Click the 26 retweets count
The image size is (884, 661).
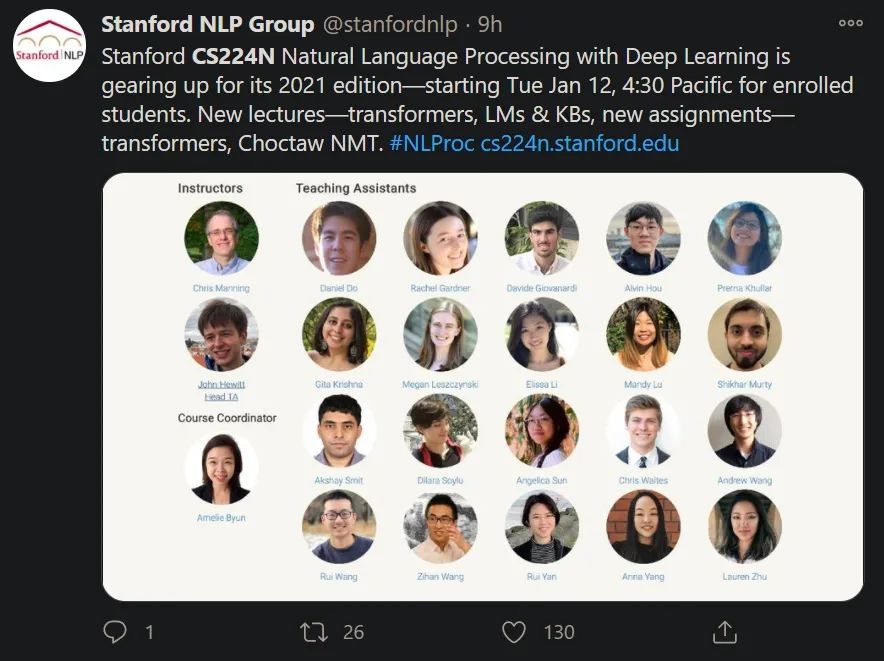(x=353, y=632)
